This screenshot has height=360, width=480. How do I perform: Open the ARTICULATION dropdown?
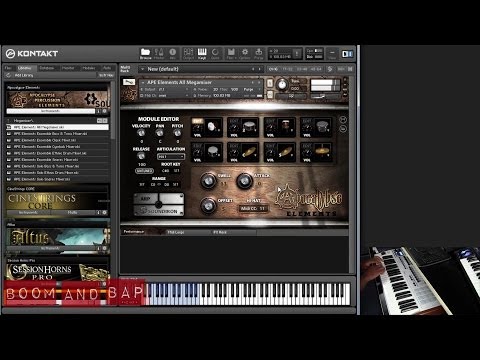click(171, 156)
